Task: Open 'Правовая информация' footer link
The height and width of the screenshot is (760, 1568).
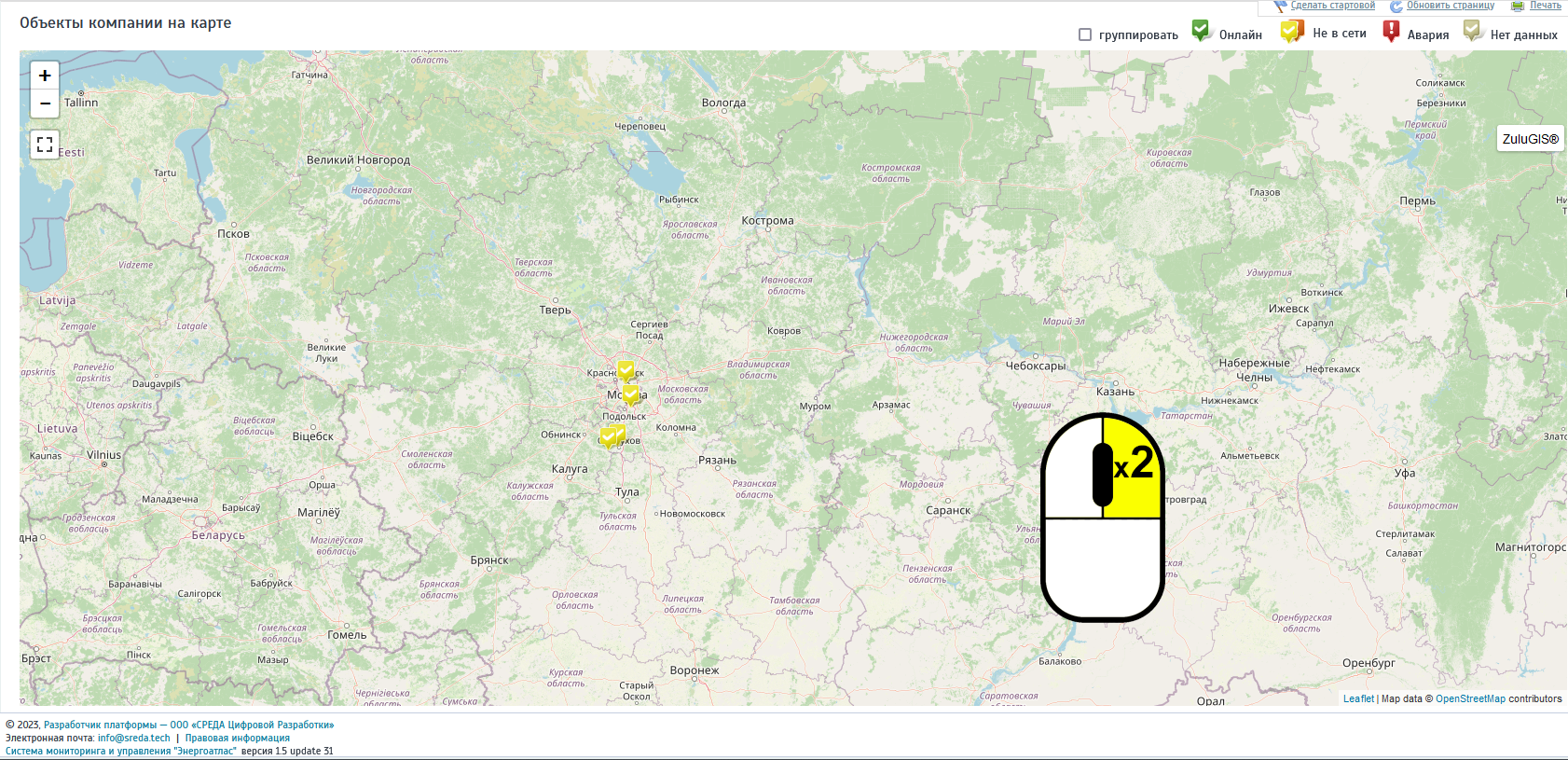Action: pos(237,738)
